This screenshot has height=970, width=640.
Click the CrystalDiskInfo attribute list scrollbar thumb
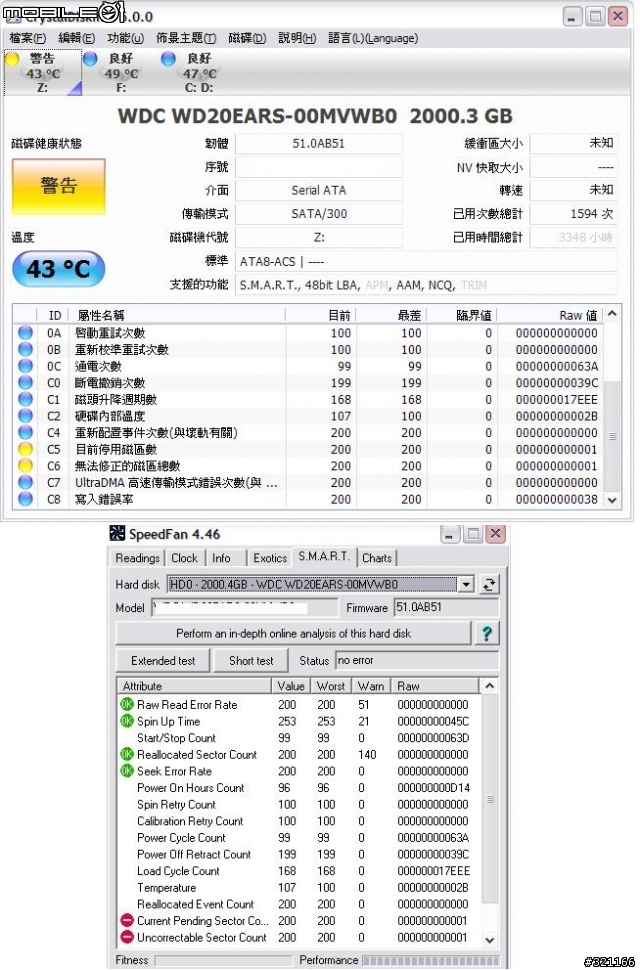point(612,436)
